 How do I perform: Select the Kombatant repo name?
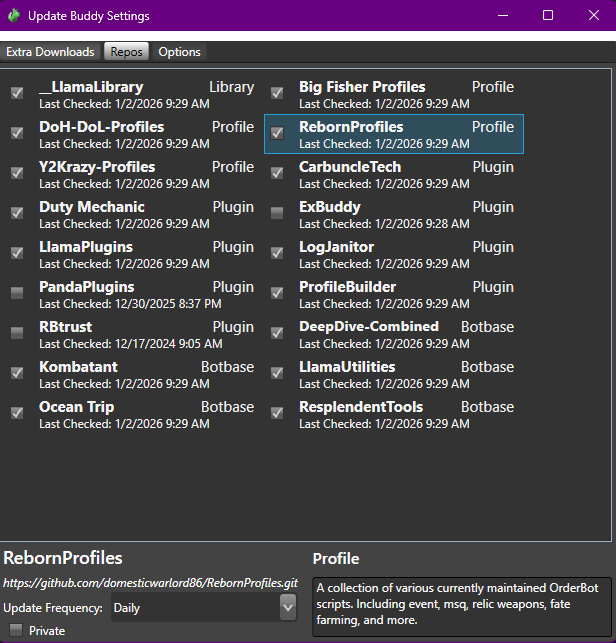click(78, 367)
